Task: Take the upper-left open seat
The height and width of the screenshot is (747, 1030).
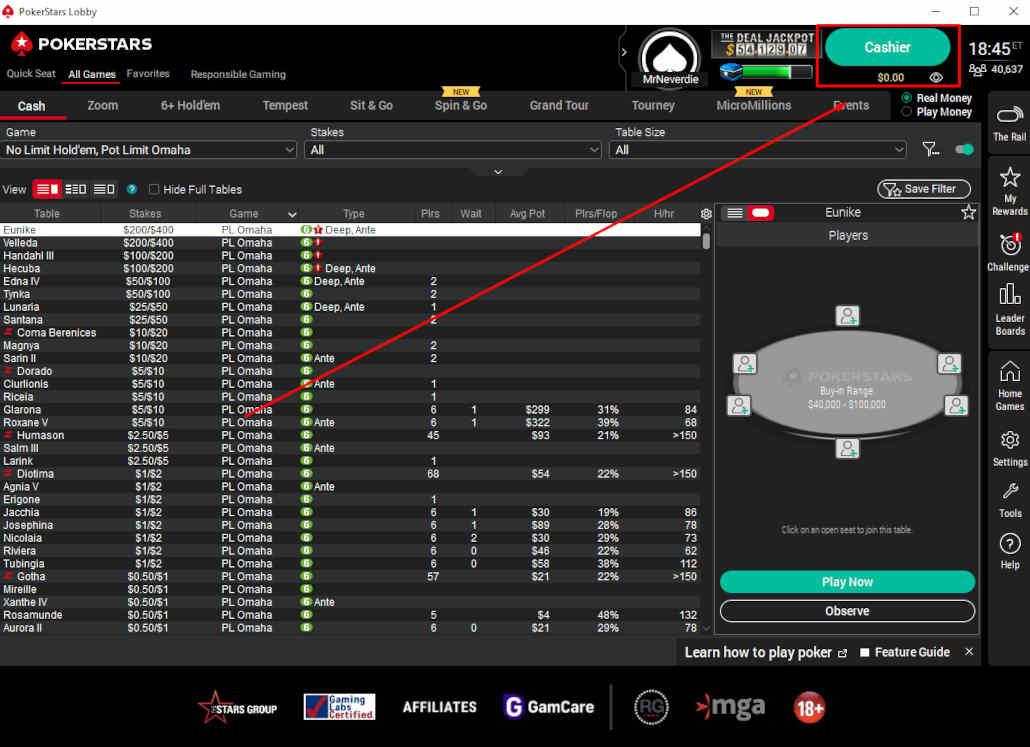Action: tap(744, 364)
